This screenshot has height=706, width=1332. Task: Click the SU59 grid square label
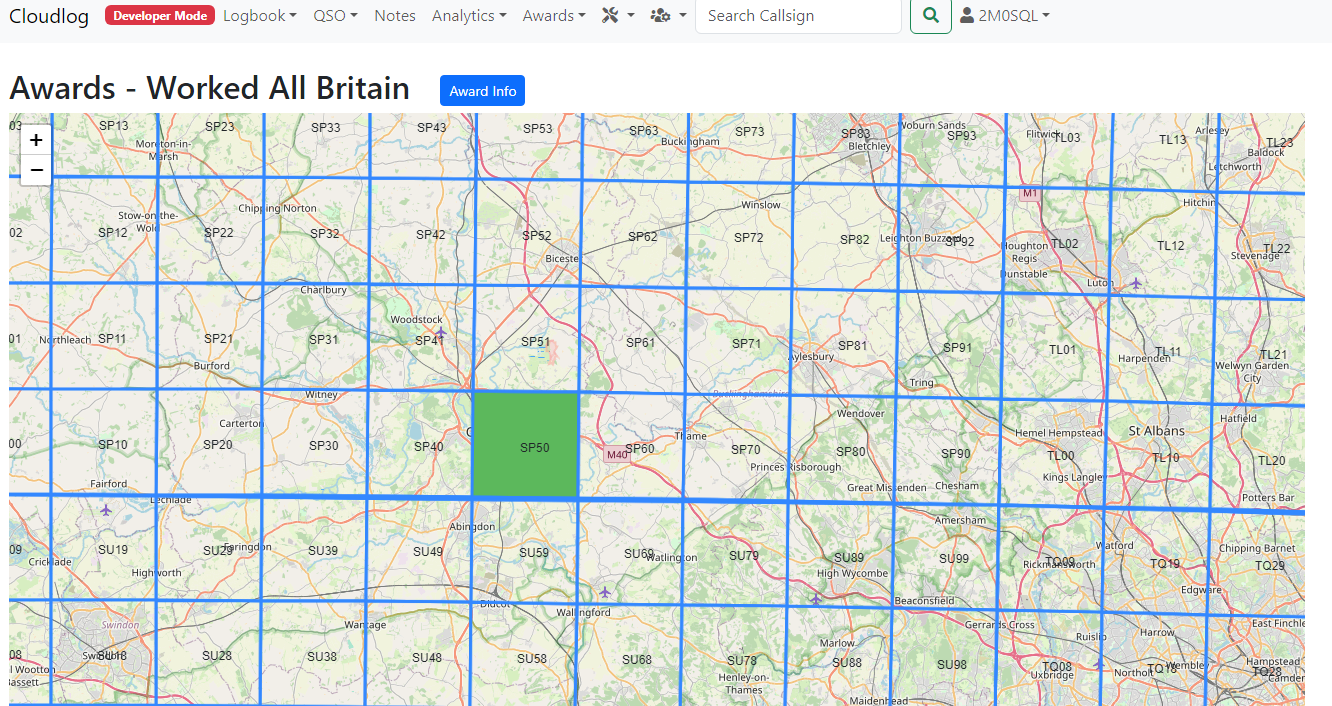(534, 552)
